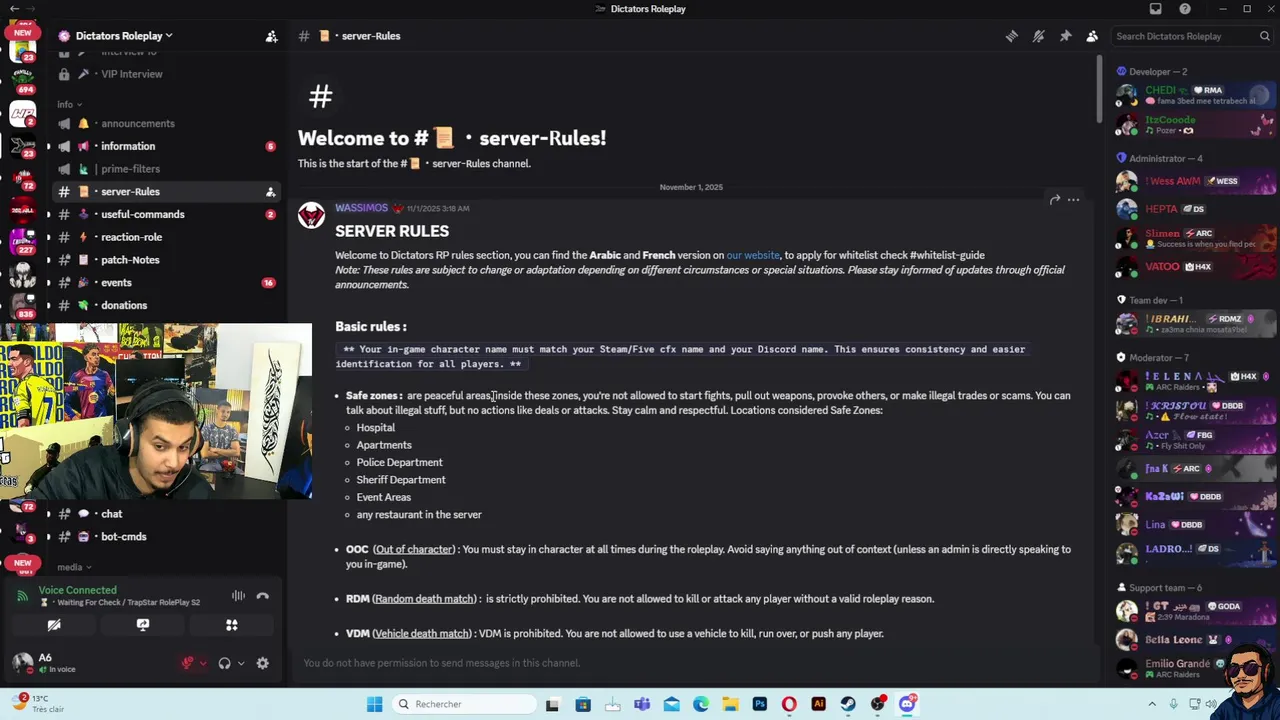Open the Discord help icon
Viewport: 1280px width, 720px height.
1185,9
